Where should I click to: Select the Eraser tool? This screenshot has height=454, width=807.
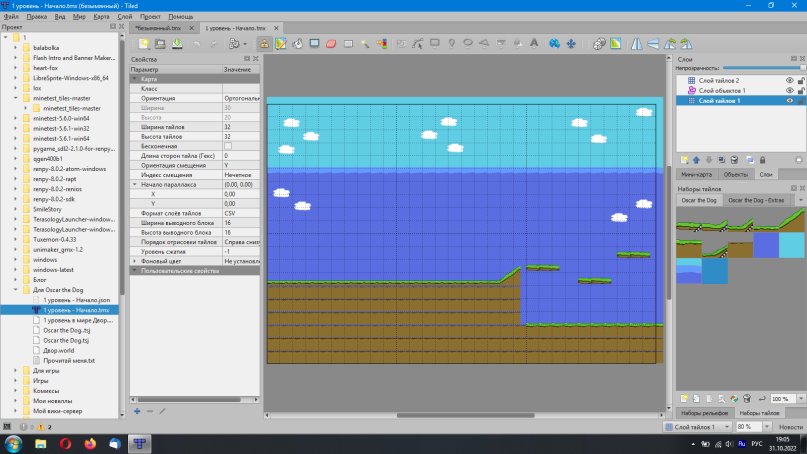[331, 44]
